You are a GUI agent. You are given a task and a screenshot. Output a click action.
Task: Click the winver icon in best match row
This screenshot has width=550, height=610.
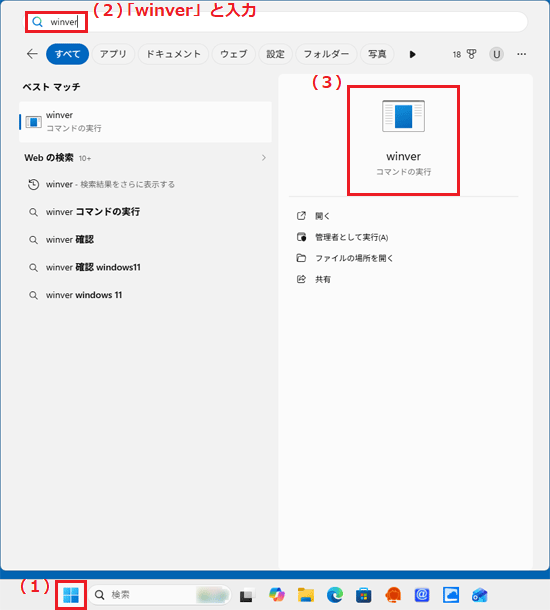click(x=33, y=122)
